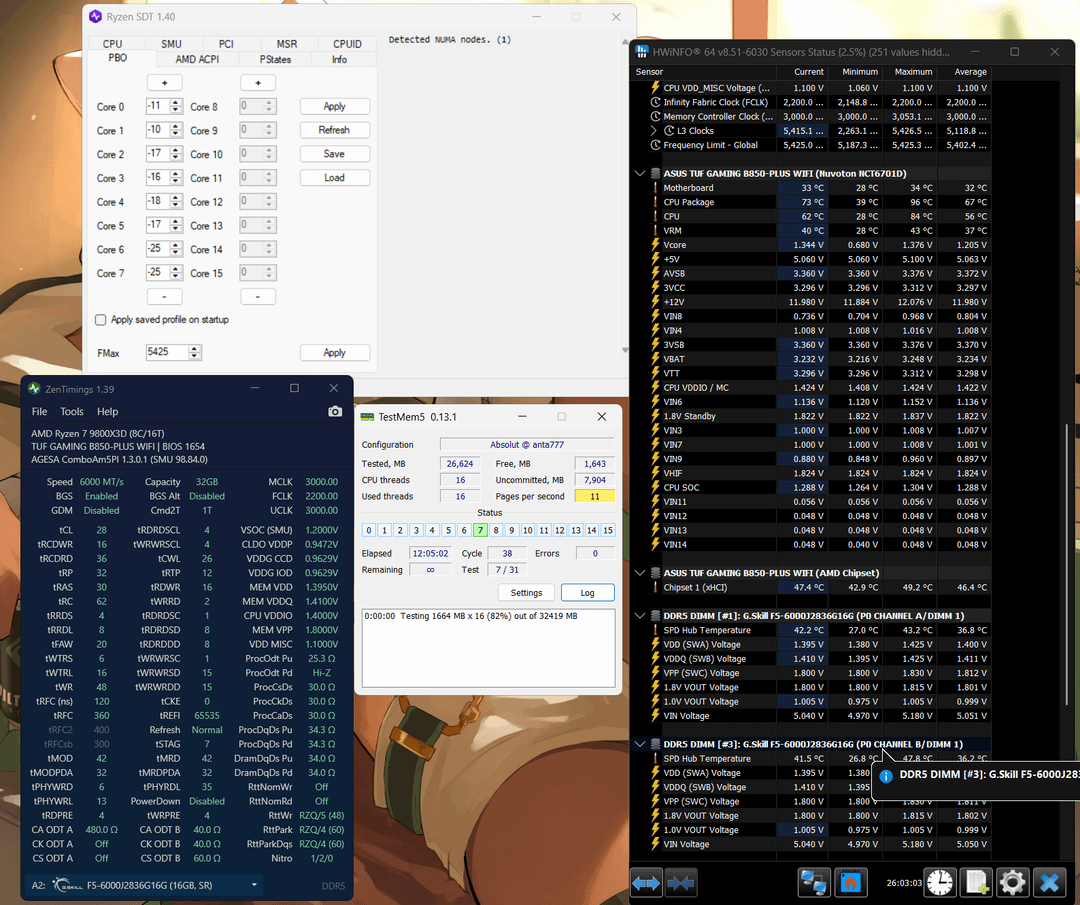
Task: Switch to the SMU tab in Ryzen SDT
Action: click(x=172, y=43)
